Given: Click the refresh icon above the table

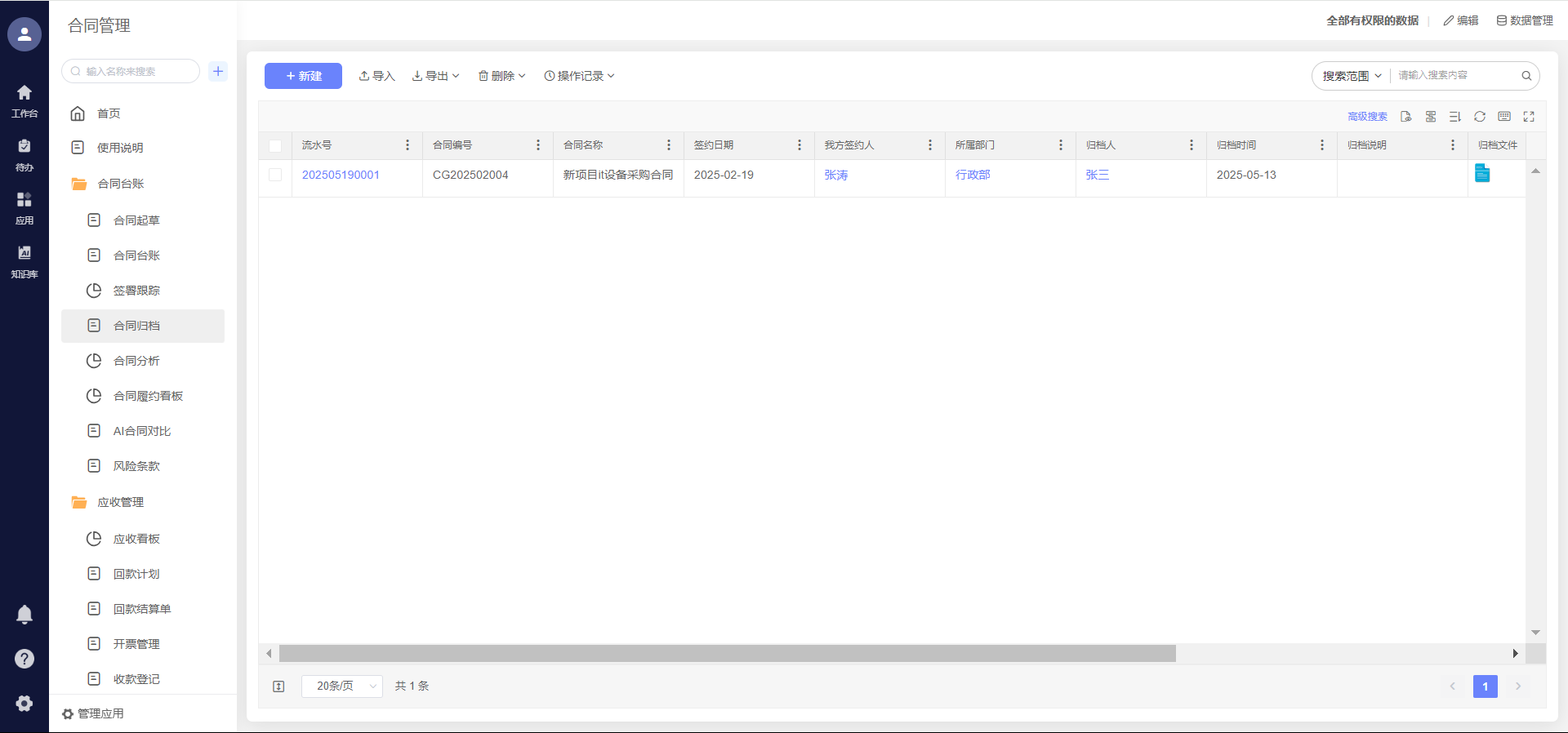Looking at the screenshot, I should pos(1479,117).
